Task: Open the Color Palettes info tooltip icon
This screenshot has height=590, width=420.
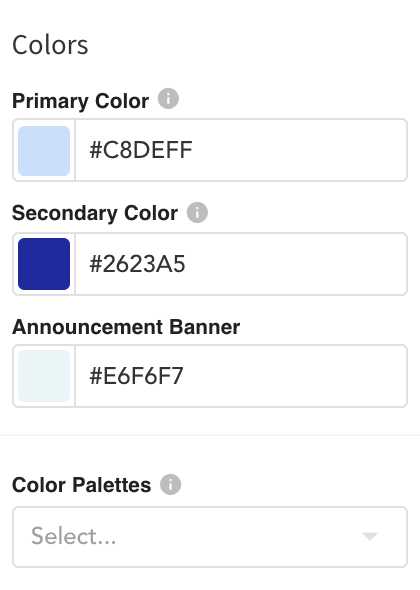Action: pos(170,484)
